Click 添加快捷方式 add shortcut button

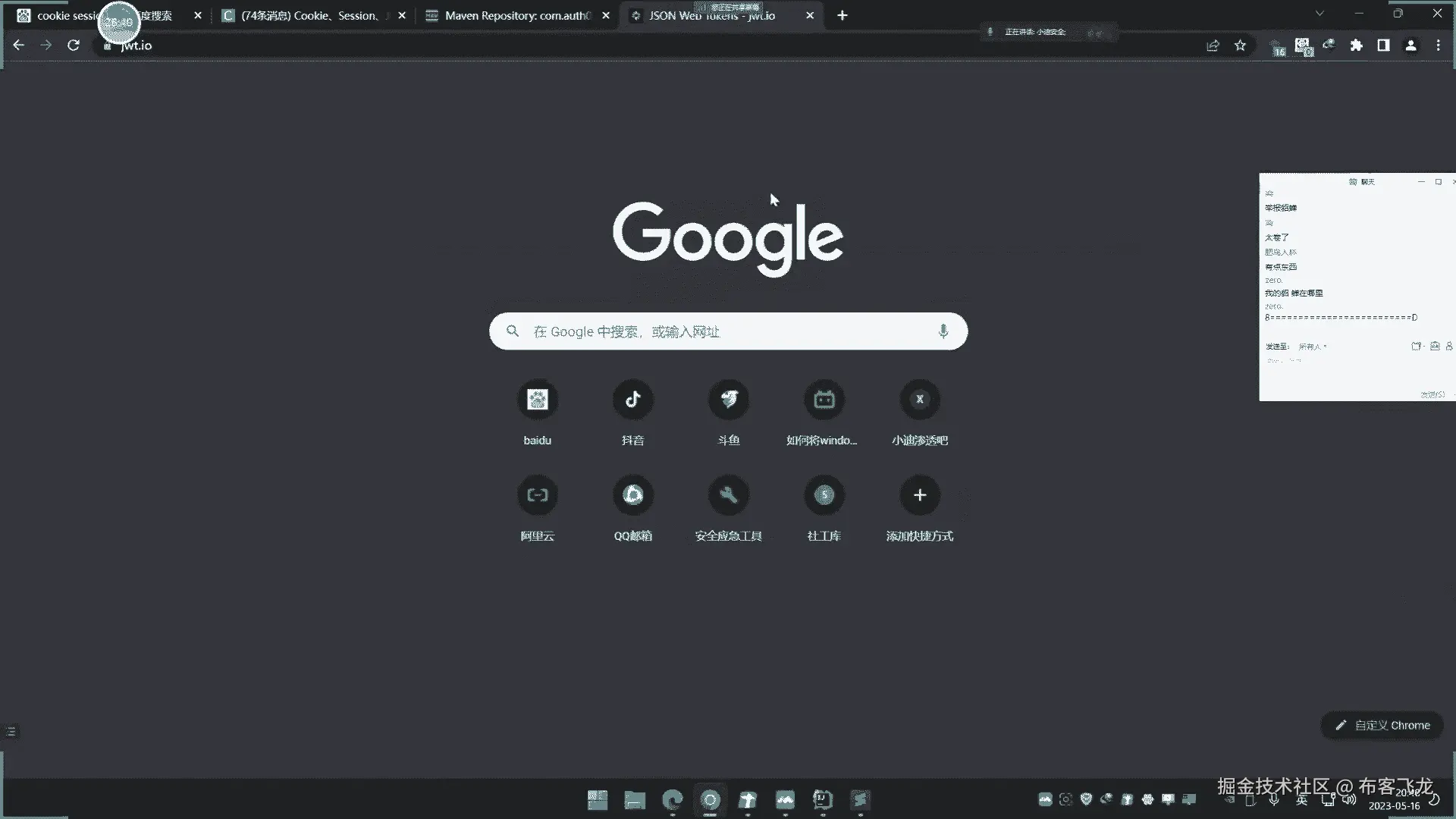tap(919, 495)
